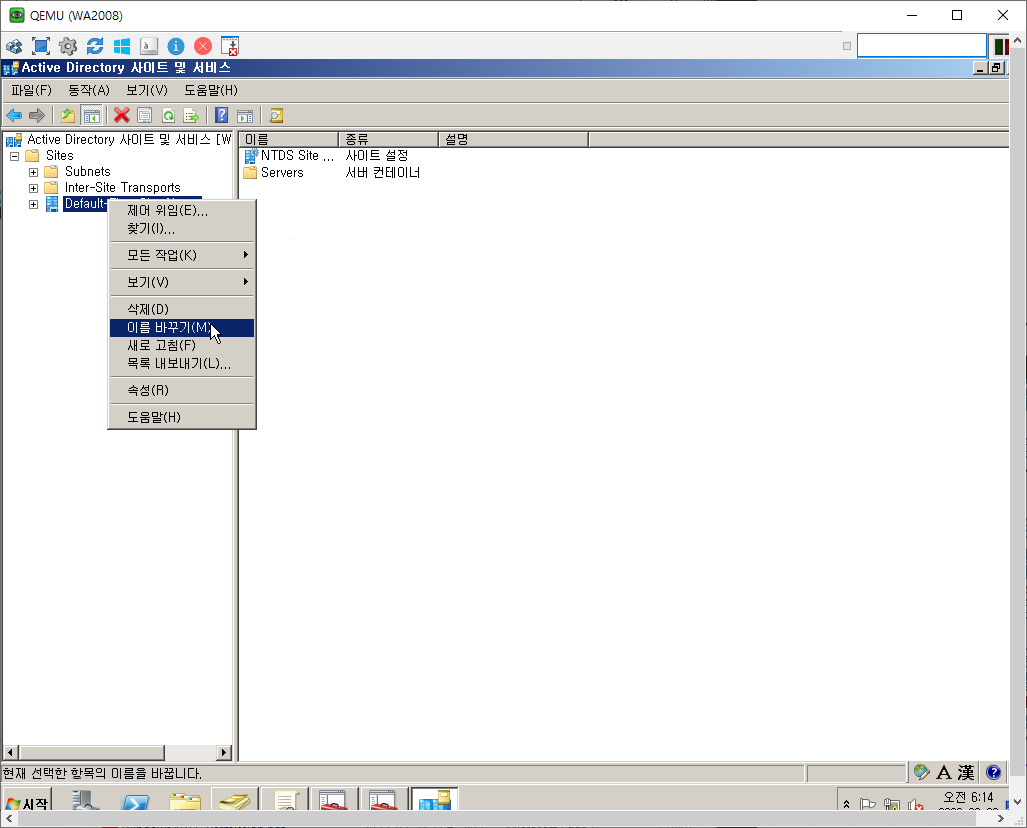
Task: Click the Up one level folder icon
Action: point(67,116)
